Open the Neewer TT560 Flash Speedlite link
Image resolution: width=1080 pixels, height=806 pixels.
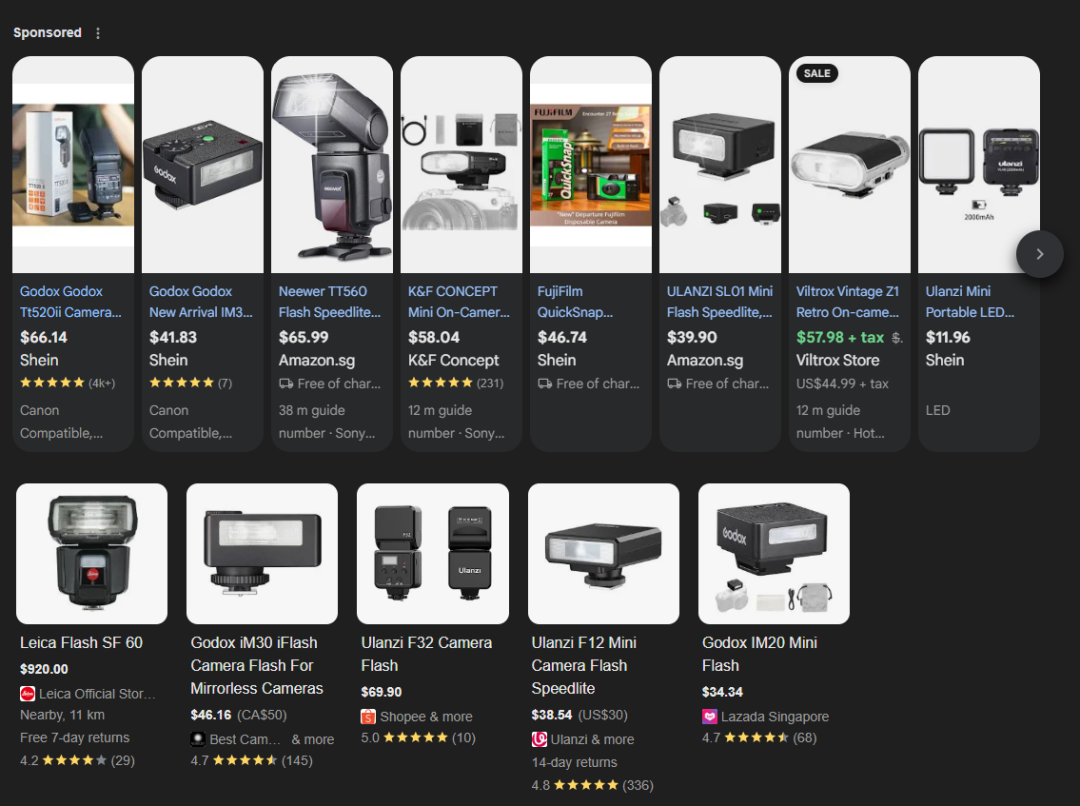coord(329,302)
